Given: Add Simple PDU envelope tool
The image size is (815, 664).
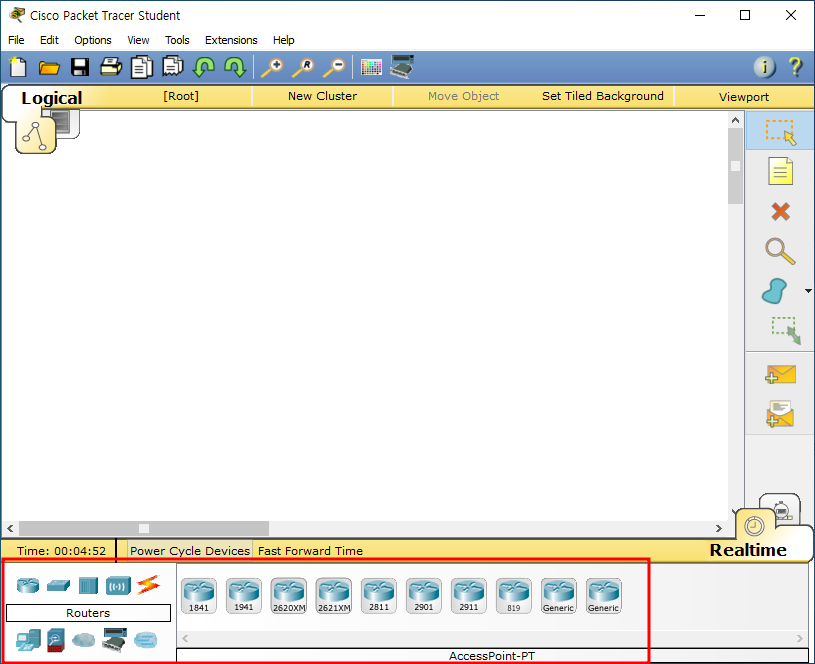Looking at the screenshot, I should tap(780, 374).
